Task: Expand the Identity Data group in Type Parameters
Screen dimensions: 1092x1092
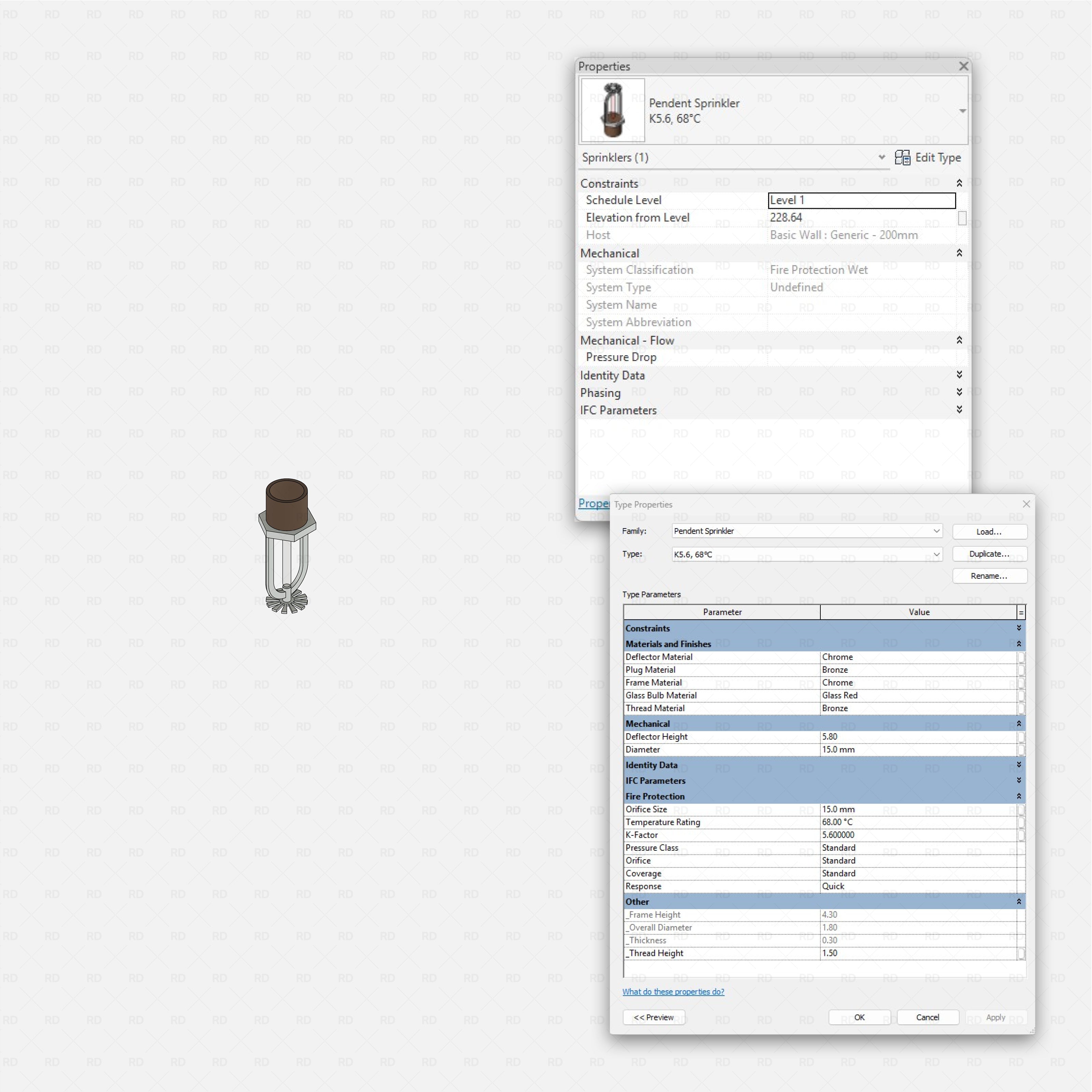Action: 1019,765
